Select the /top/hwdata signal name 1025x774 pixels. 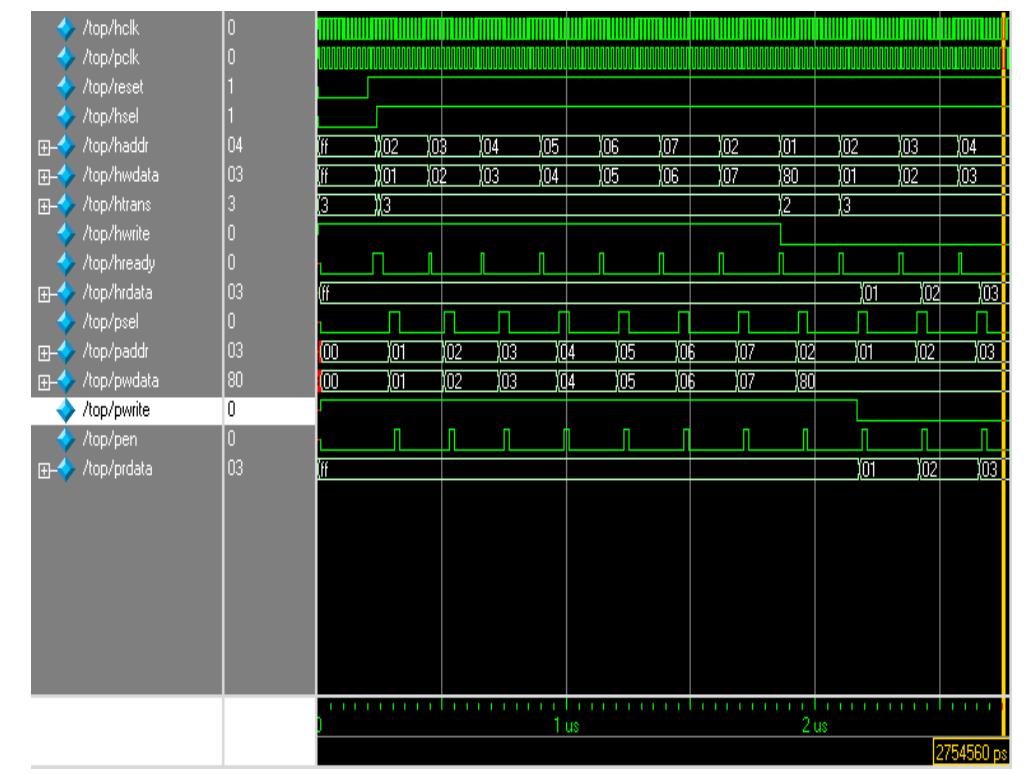click(120, 175)
